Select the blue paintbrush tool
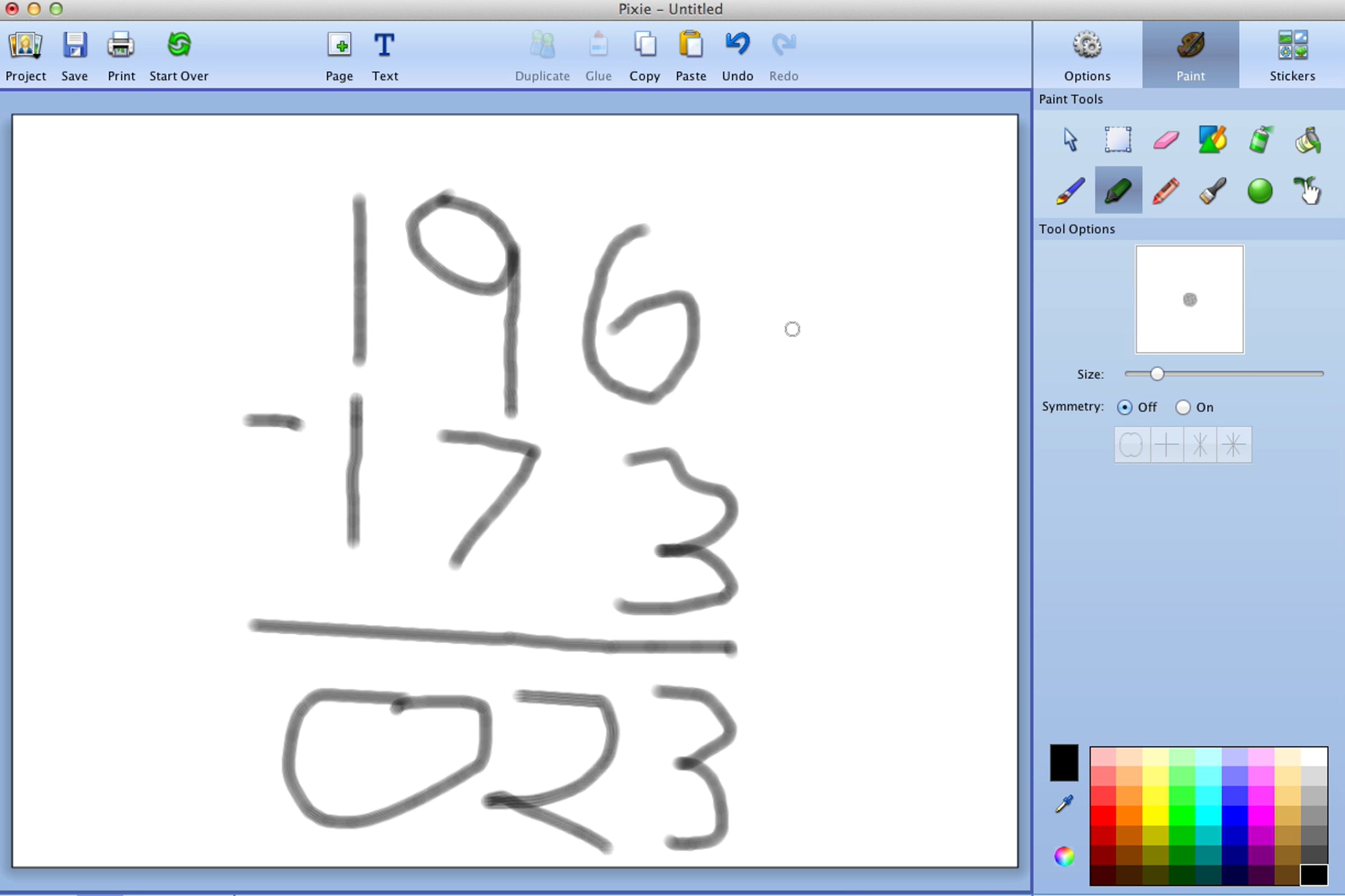This screenshot has width=1345, height=896. point(1070,191)
